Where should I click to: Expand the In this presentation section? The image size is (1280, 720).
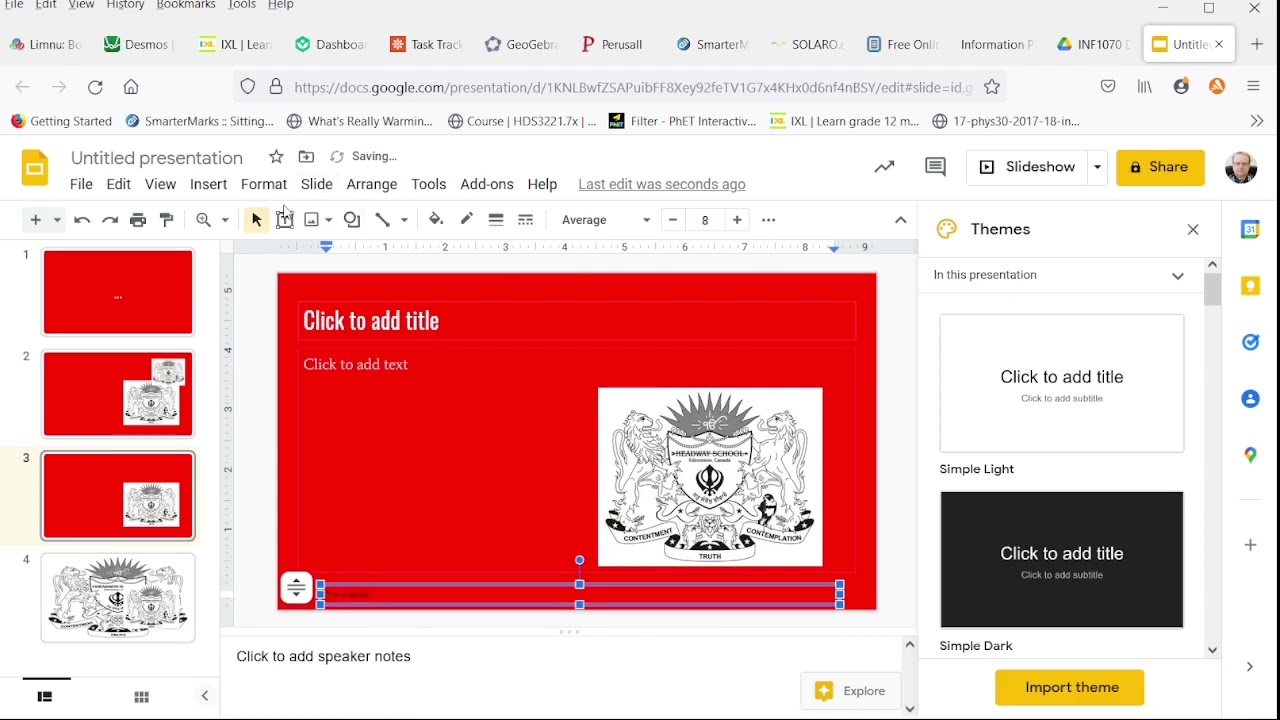point(1178,275)
